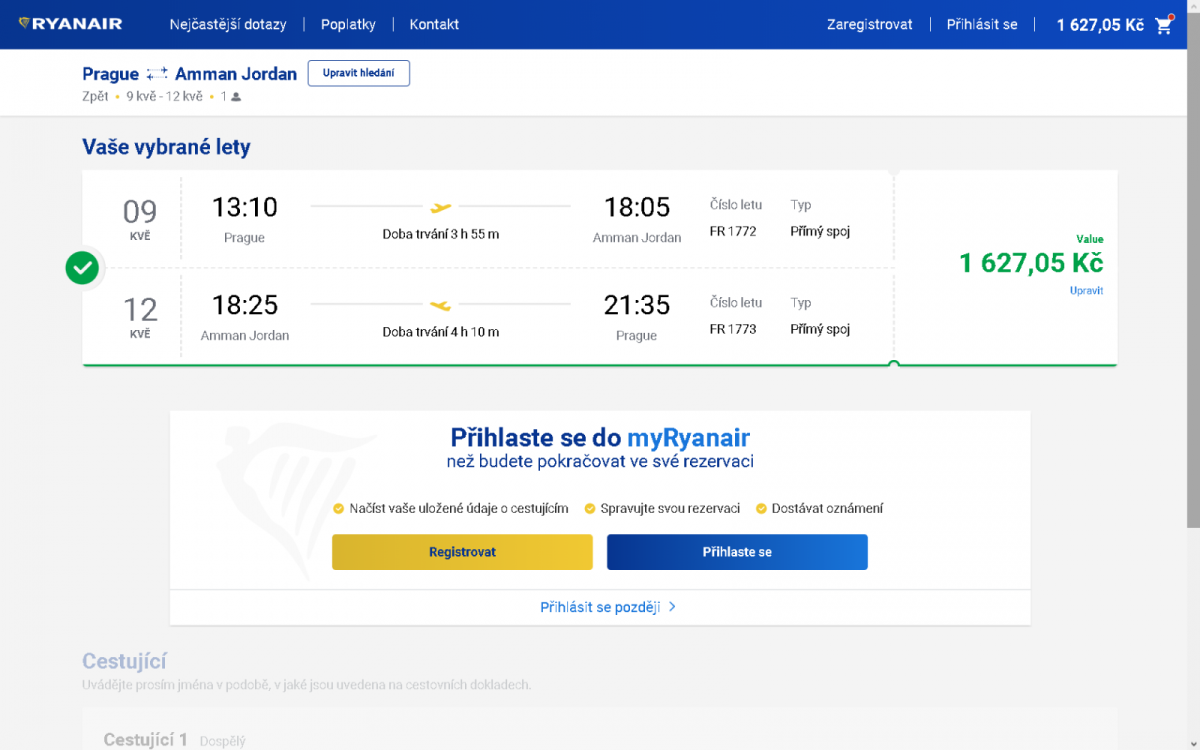Click the yellow check beside Spravujte svou rezervaci
Screen dimensions: 1200x750
(x=590, y=508)
